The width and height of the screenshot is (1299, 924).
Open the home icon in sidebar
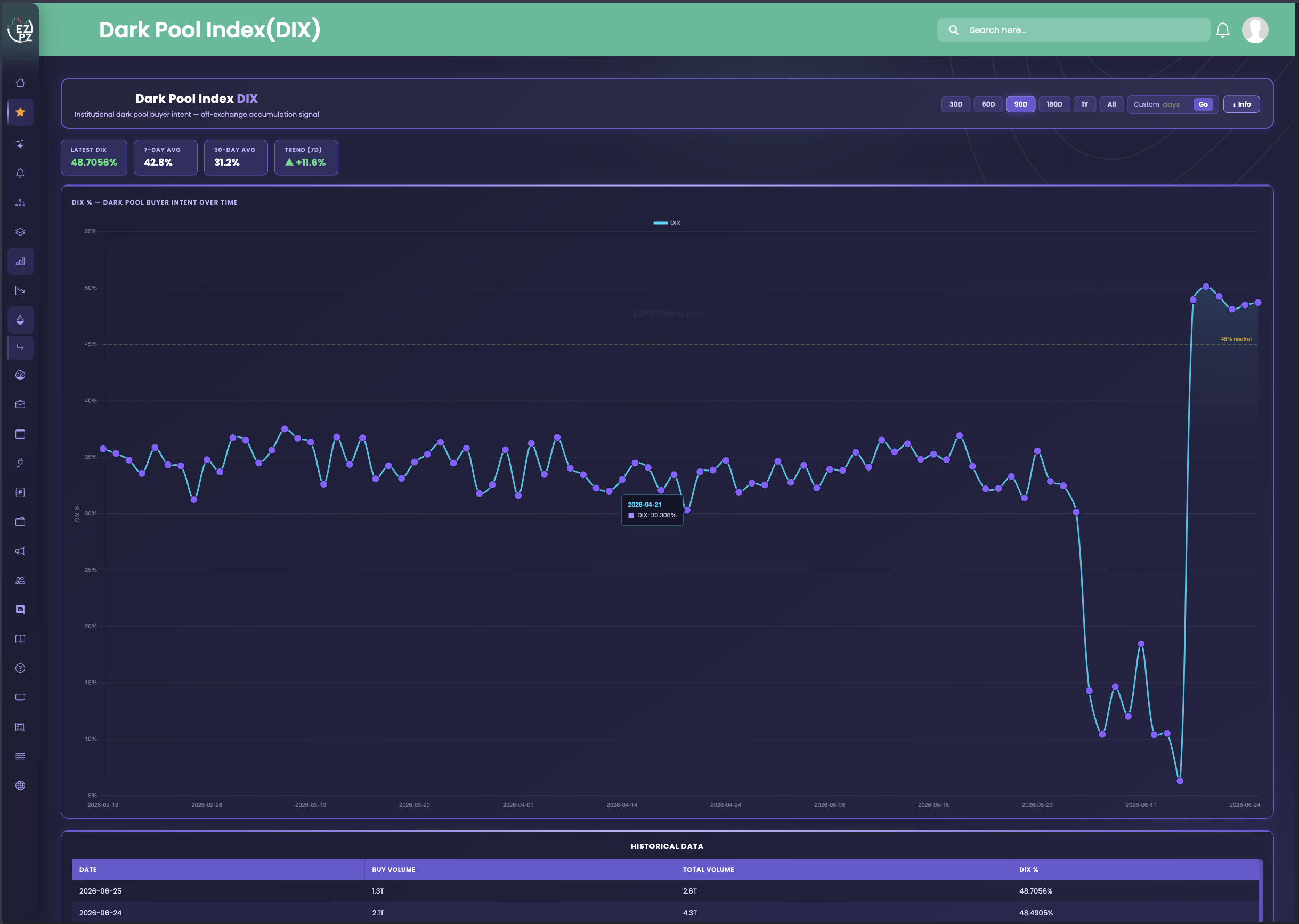tap(20, 83)
